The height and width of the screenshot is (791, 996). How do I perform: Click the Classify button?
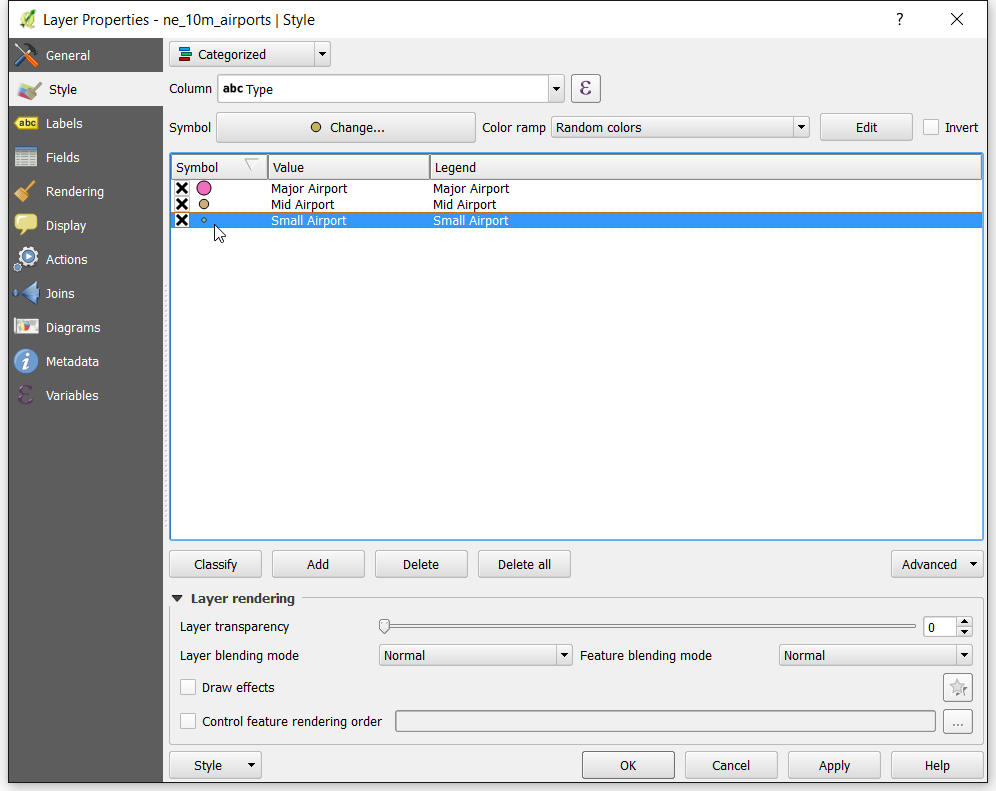[215, 564]
